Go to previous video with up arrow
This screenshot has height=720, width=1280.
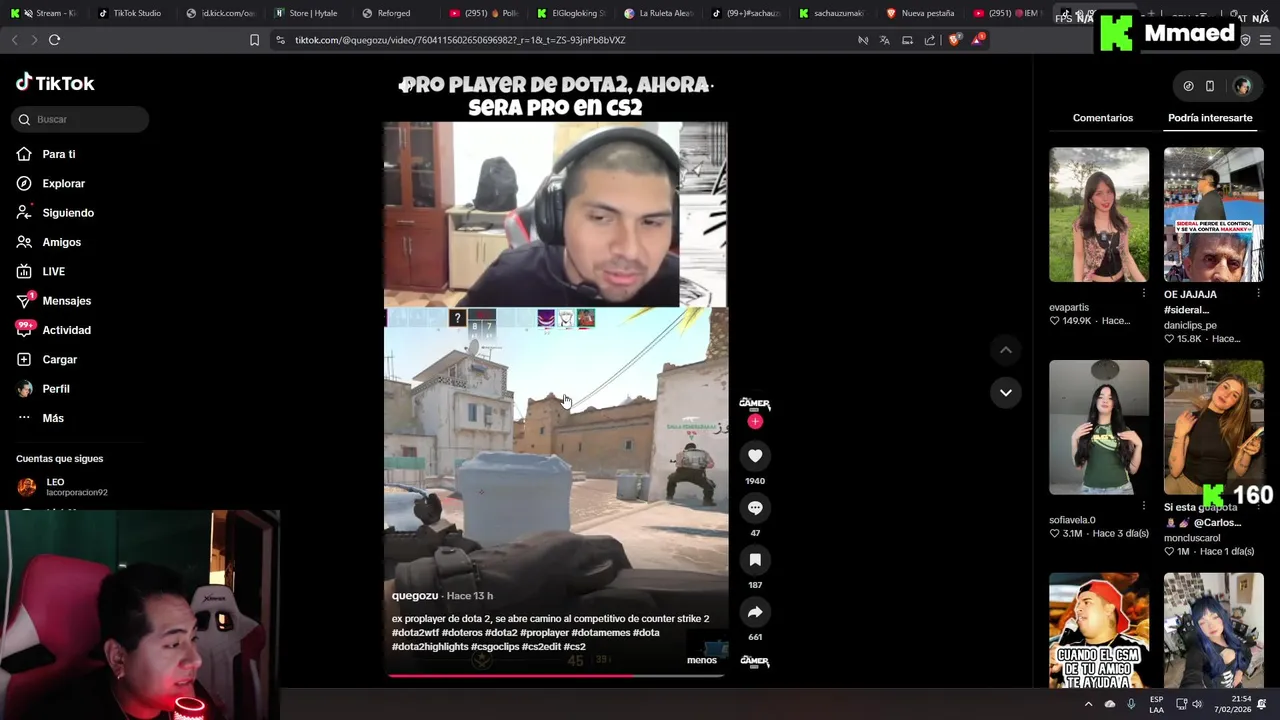[1006, 350]
